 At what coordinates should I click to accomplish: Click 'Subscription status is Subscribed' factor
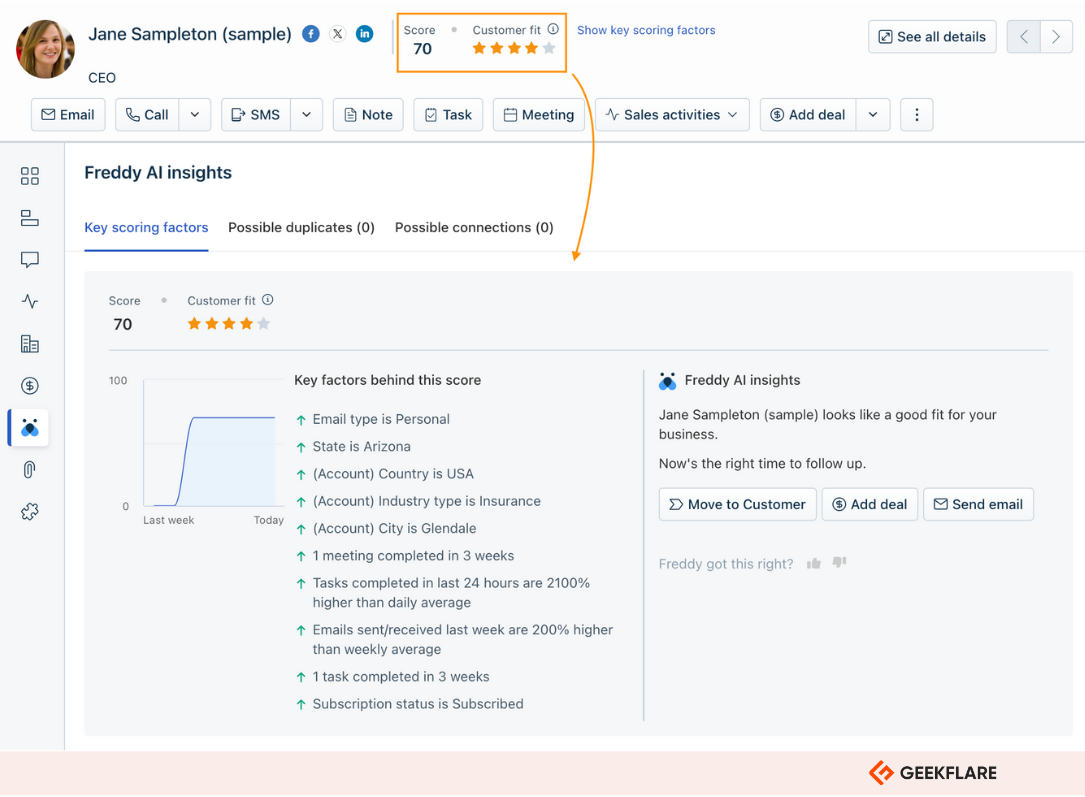pos(418,704)
